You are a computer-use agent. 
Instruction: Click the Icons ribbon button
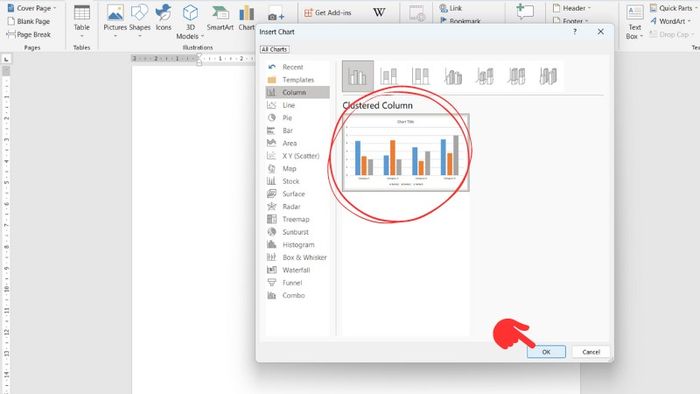(163, 18)
